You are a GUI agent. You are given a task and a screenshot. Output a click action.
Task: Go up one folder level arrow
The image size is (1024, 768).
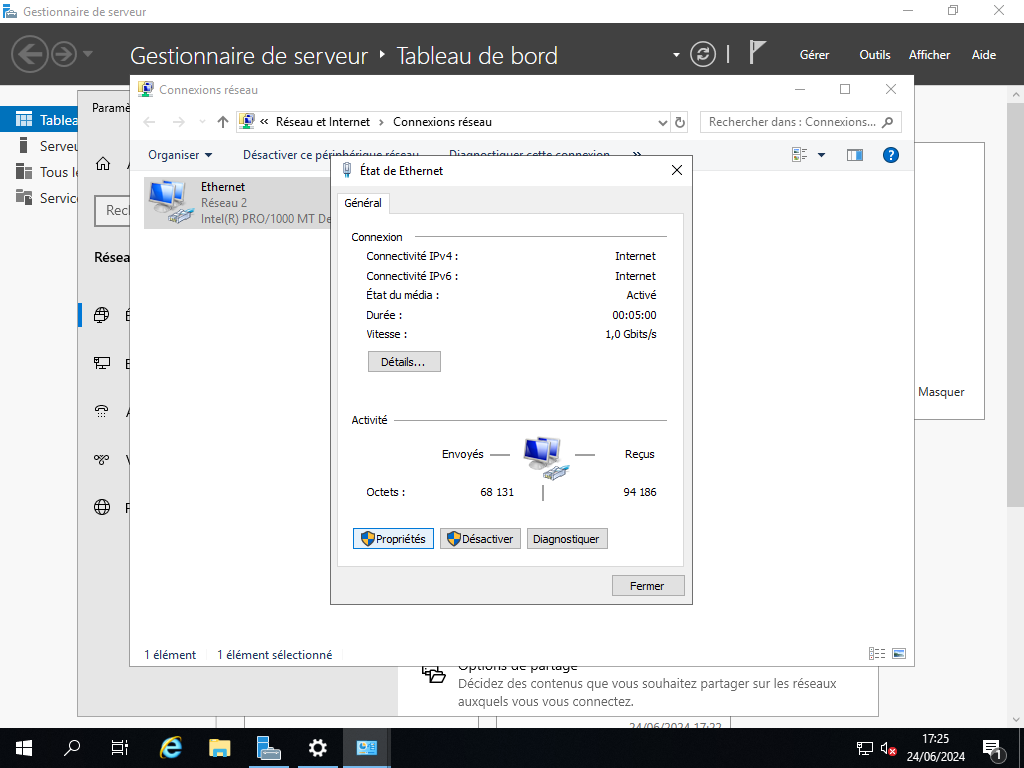click(x=223, y=122)
